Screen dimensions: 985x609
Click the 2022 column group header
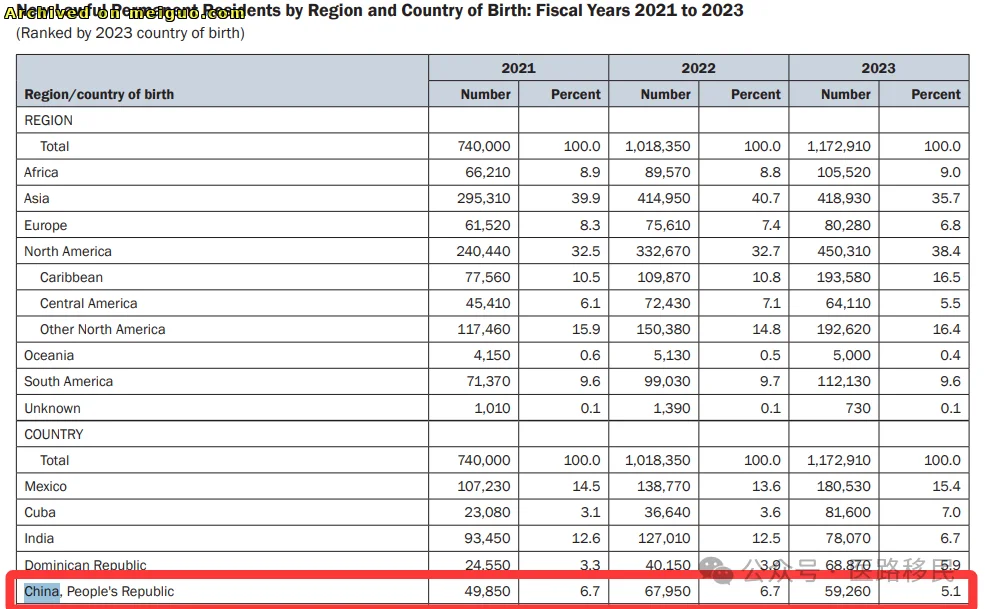698,68
